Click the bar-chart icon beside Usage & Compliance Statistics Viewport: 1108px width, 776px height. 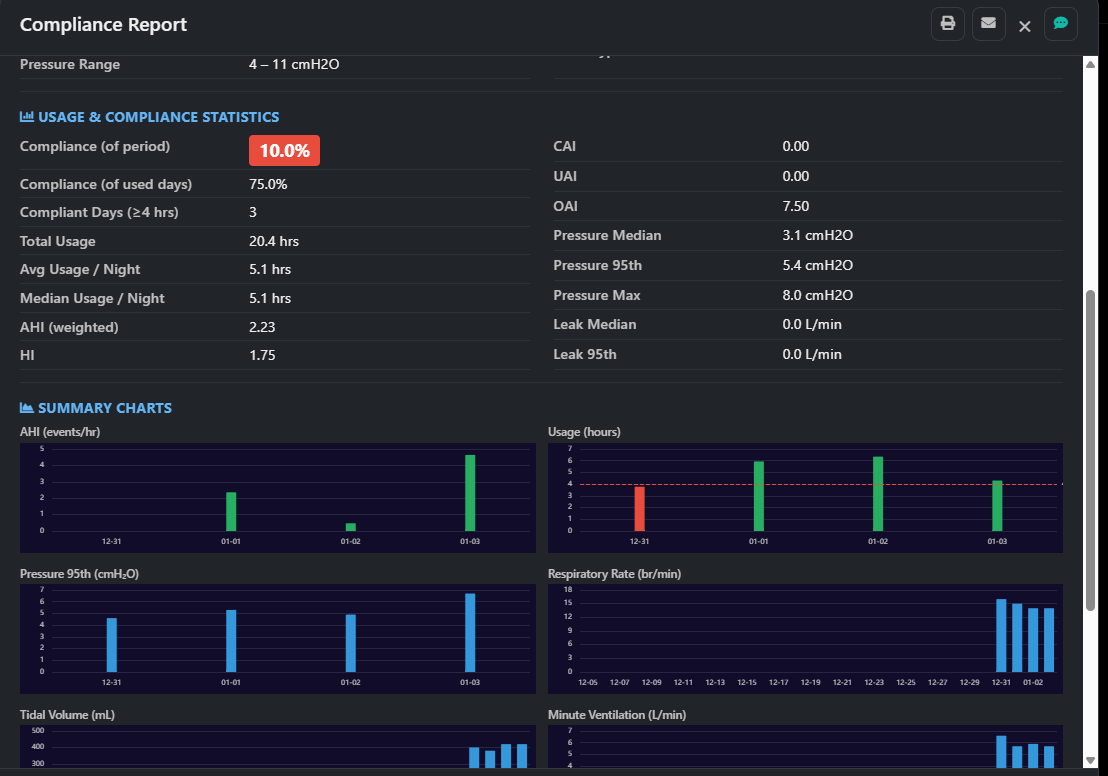[27, 117]
